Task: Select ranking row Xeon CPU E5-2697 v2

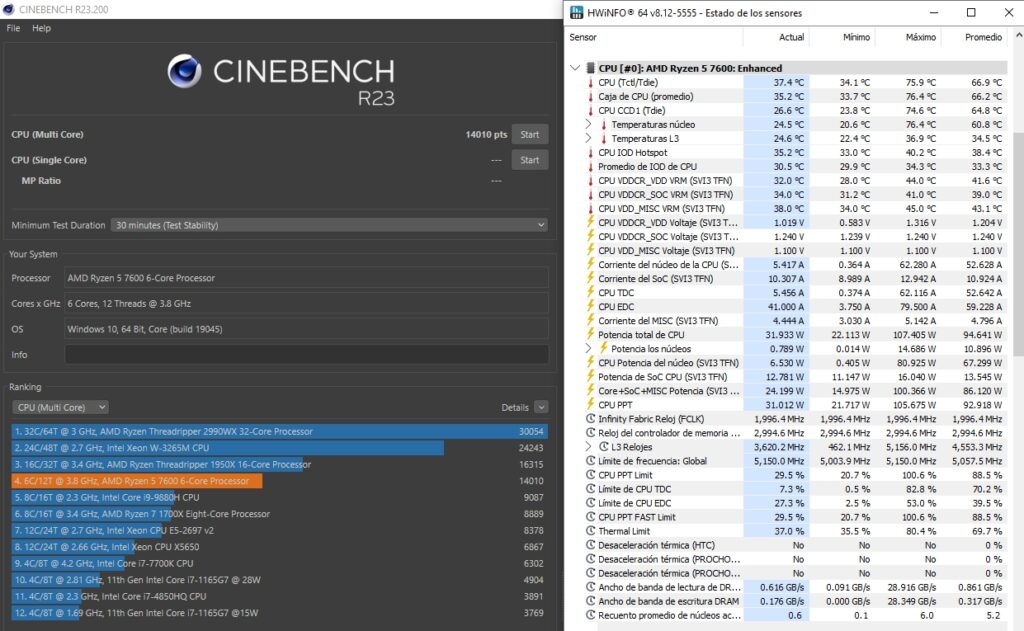Action: [x=280, y=530]
